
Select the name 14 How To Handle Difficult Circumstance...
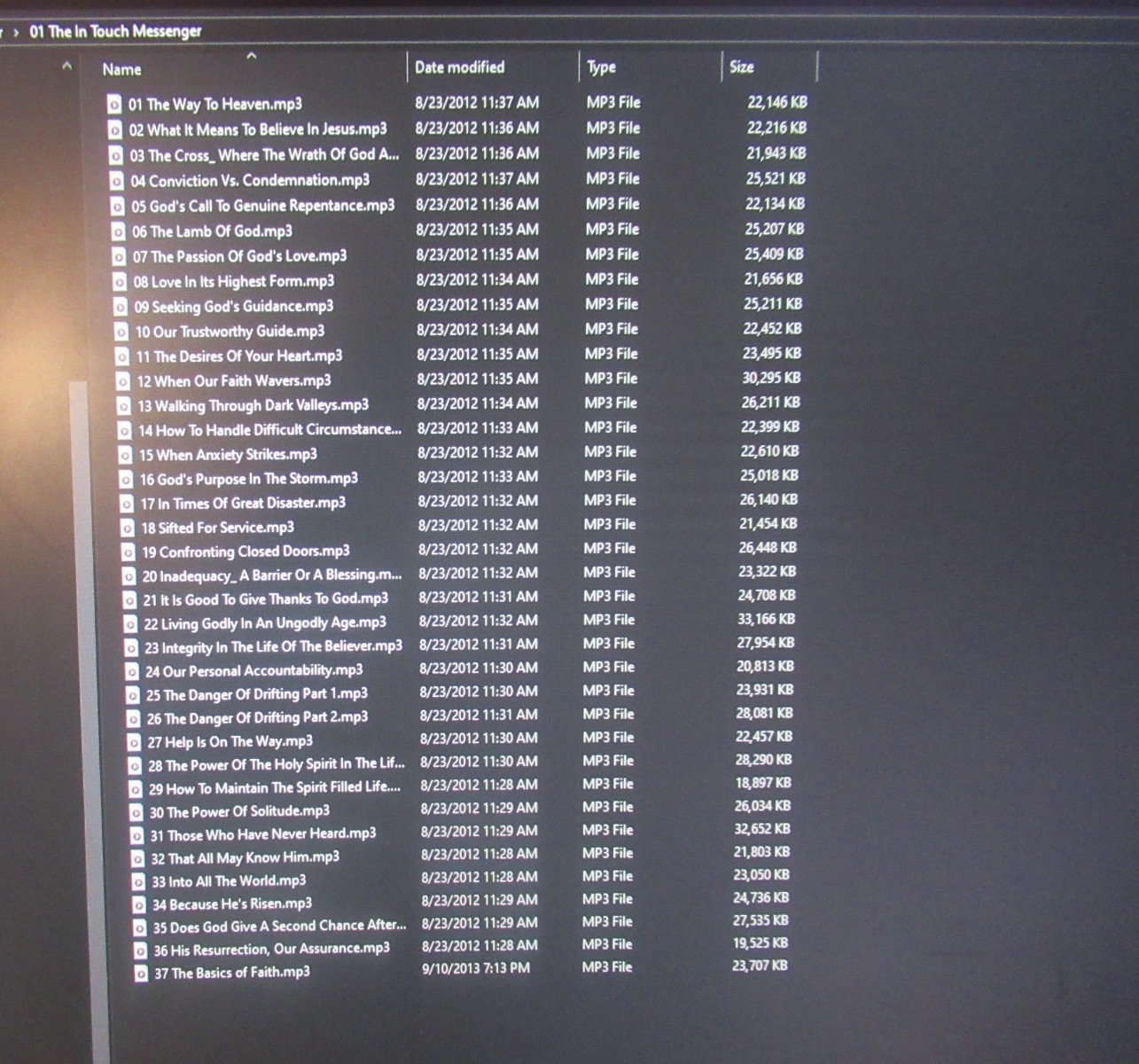269,430
